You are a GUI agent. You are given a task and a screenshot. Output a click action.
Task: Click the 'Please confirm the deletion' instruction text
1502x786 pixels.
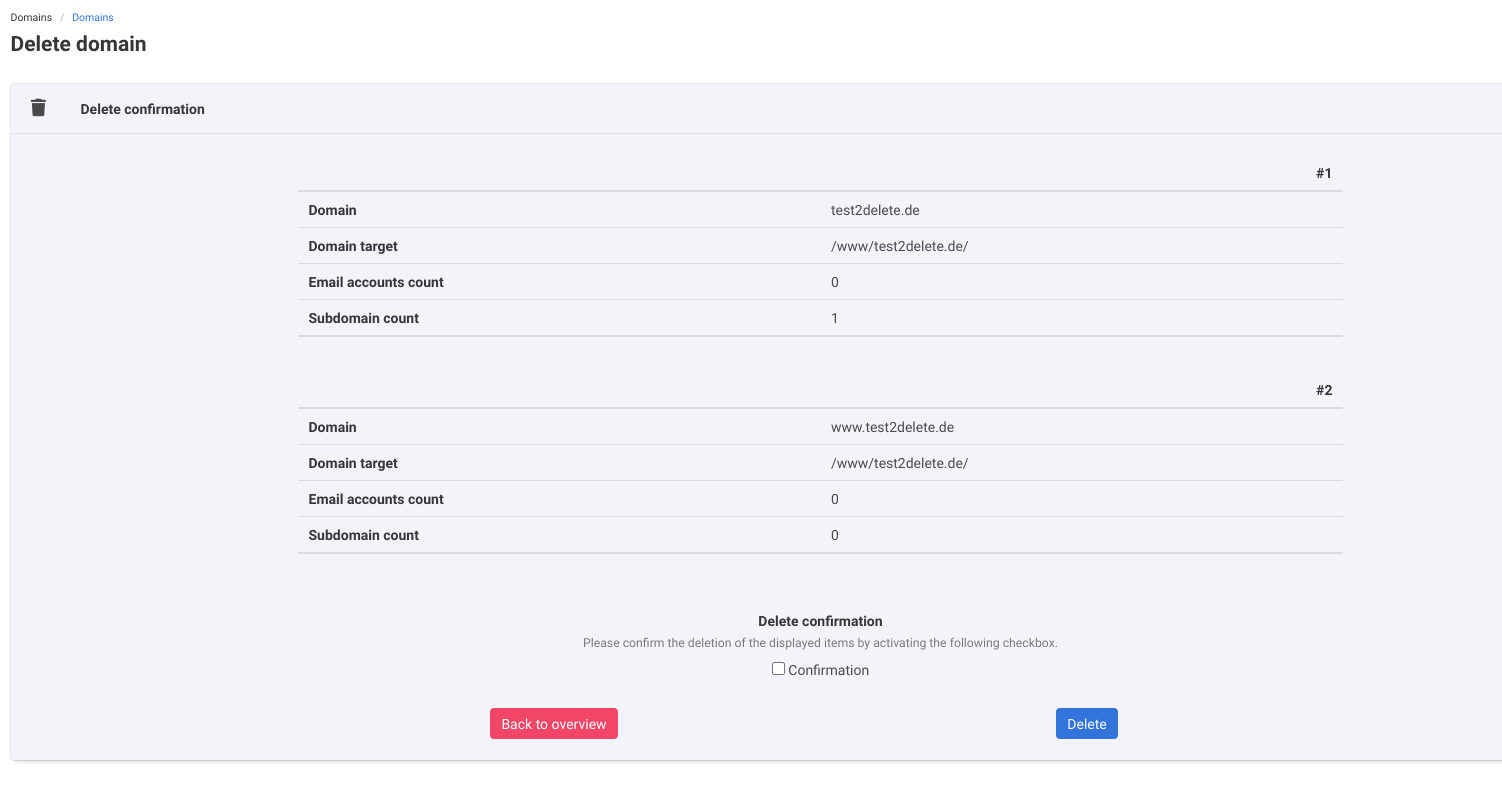[x=820, y=643]
